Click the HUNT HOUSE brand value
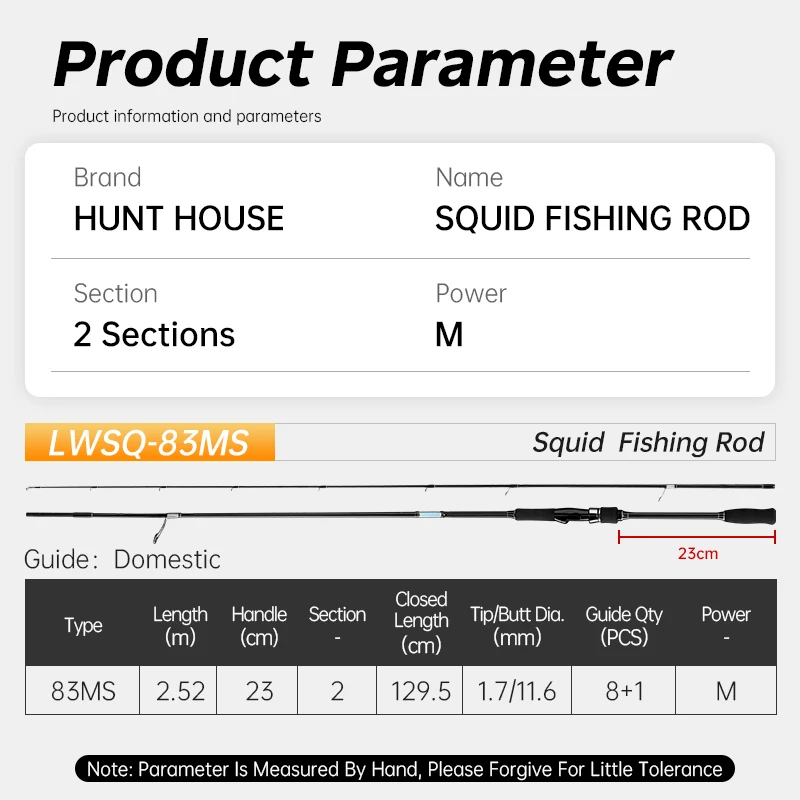Image resolution: width=800 pixels, height=800 pixels. point(179,219)
